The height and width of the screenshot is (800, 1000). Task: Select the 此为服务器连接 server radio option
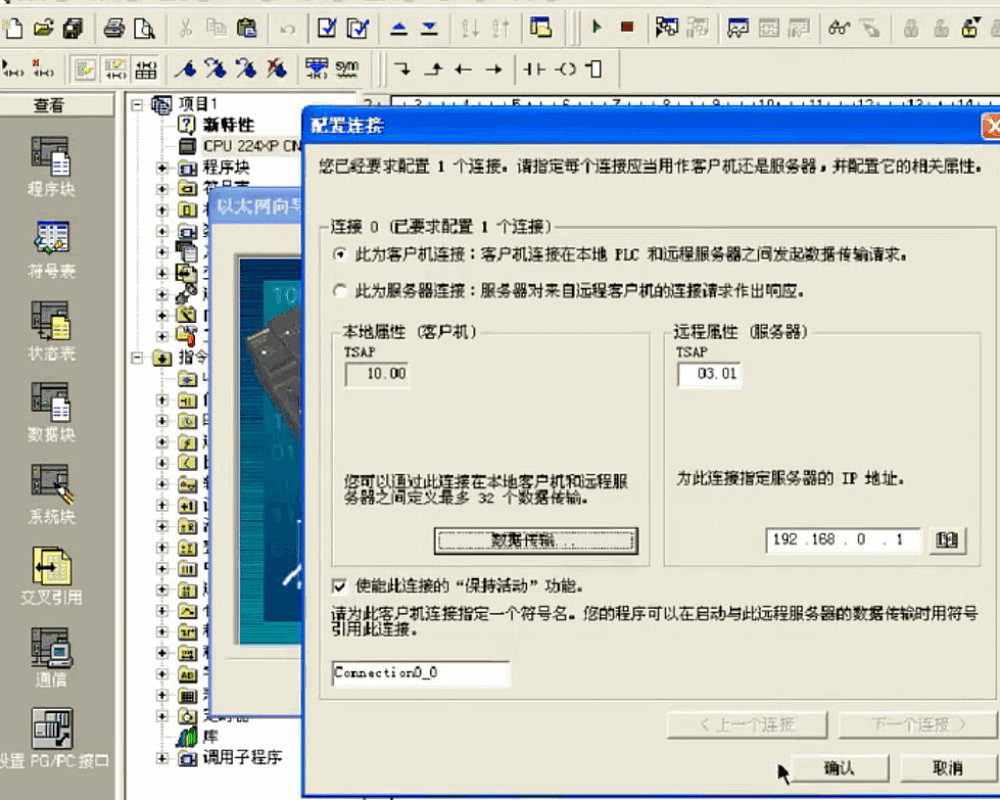click(340, 291)
